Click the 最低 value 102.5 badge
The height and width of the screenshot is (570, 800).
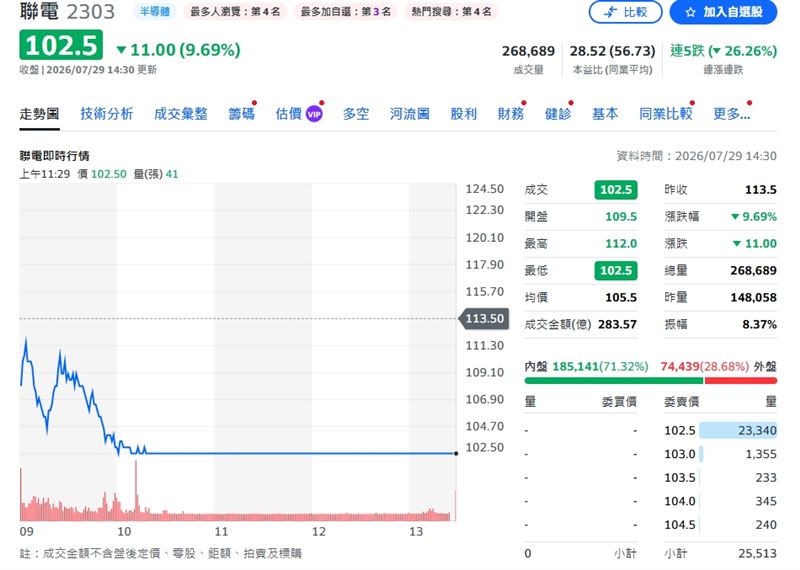(x=616, y=270)
